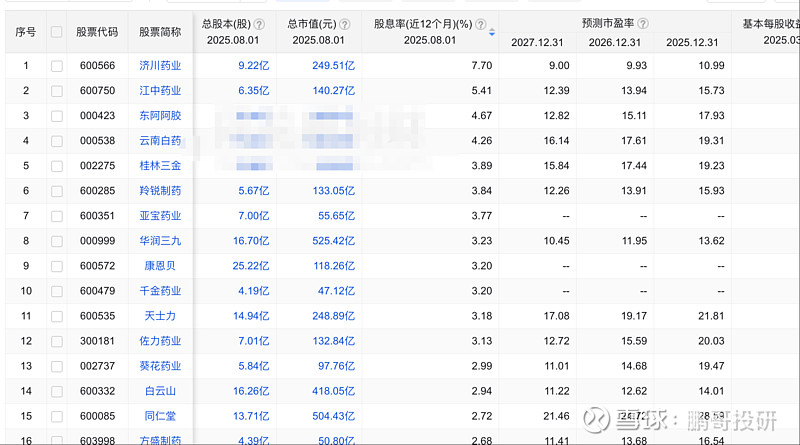The image size is (800, 445).
Task: Select dividend yield value 7.70
Action: (482, 65)
